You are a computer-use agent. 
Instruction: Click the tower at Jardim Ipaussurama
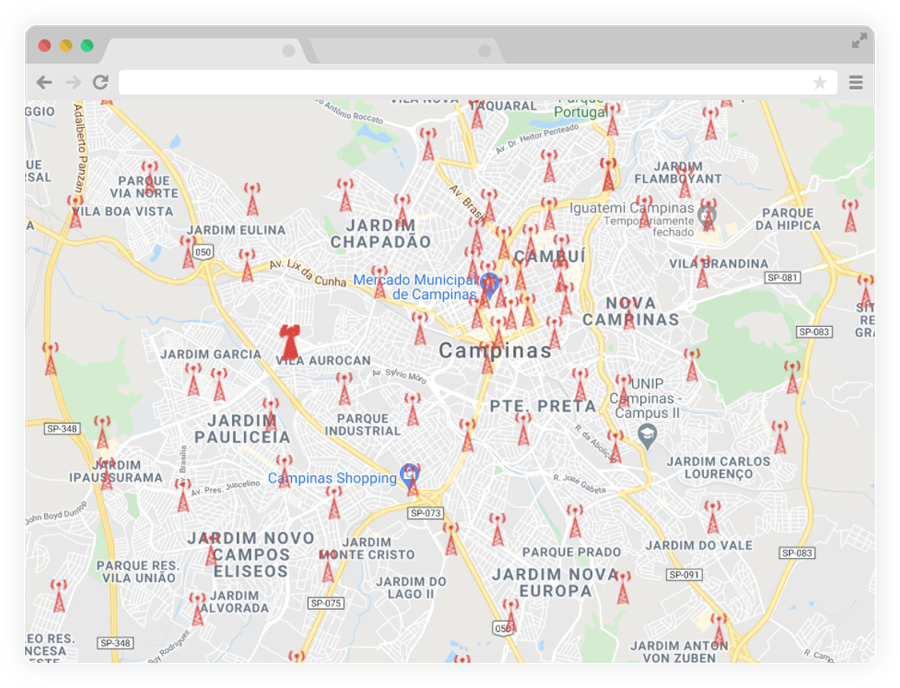point(107,473)
